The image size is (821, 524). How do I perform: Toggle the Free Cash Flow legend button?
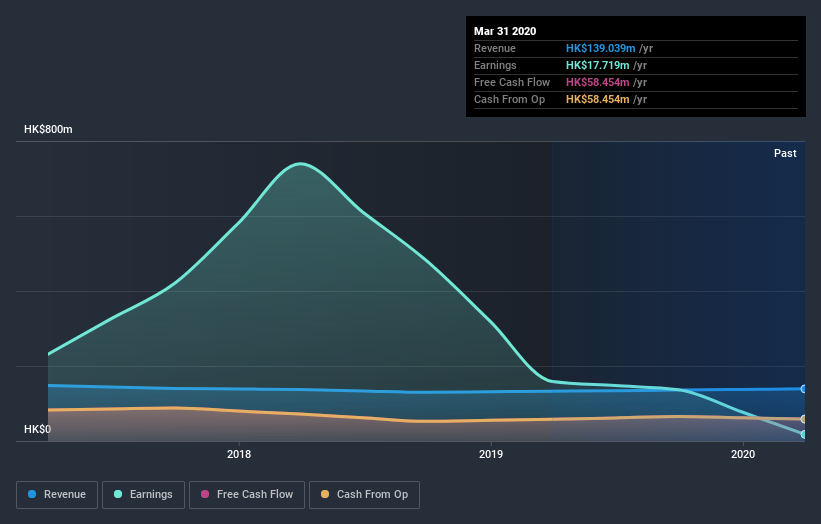tap(247, 495)
